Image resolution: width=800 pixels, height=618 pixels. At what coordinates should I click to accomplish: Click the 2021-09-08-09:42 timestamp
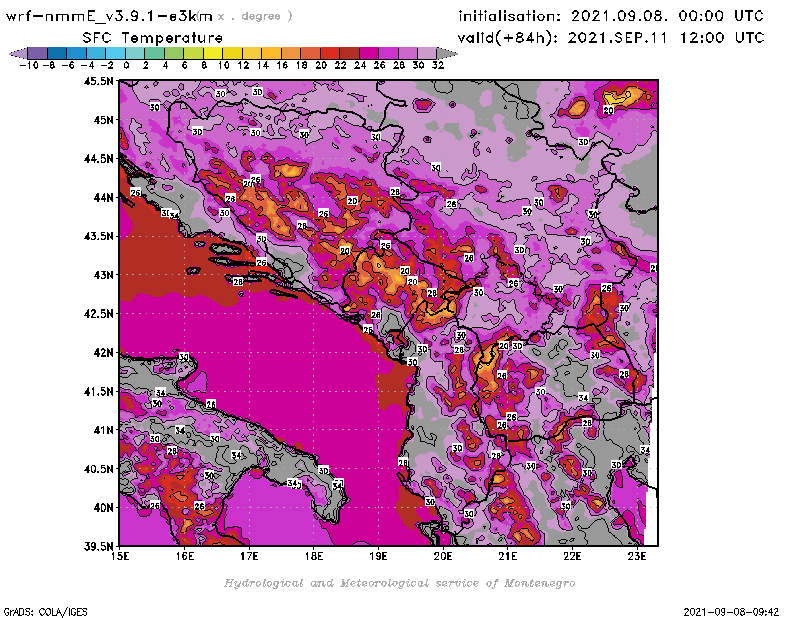click(x=732, y=610)
